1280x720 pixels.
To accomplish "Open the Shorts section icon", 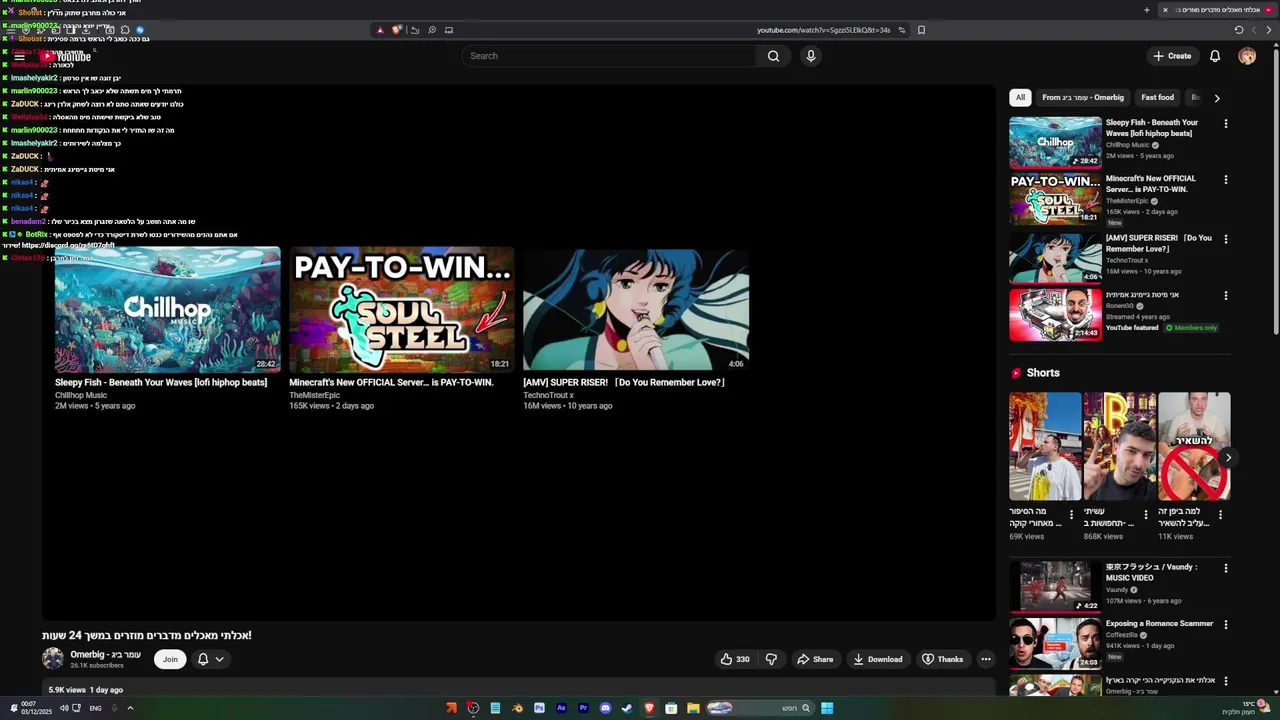I will coord(1017,373).
